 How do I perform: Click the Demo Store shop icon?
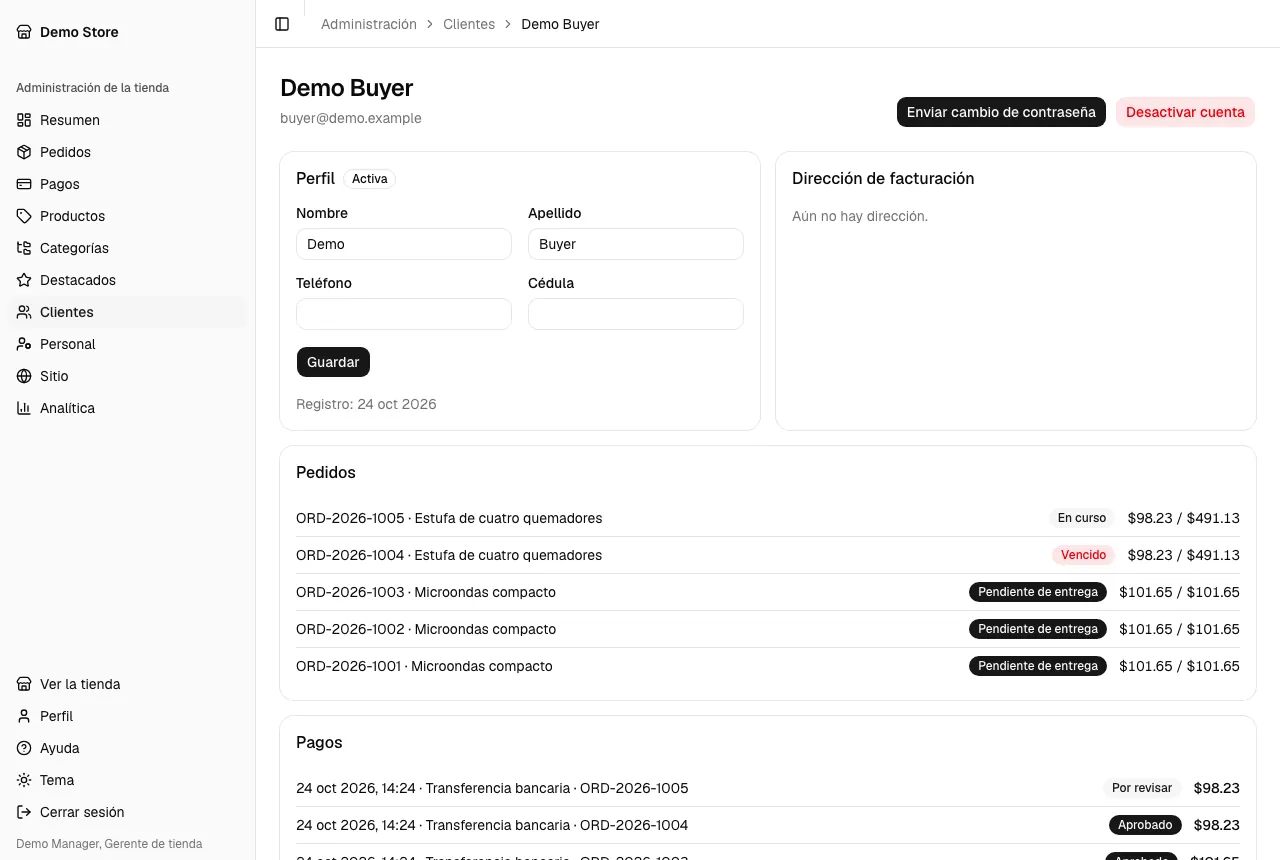point(24,32)
